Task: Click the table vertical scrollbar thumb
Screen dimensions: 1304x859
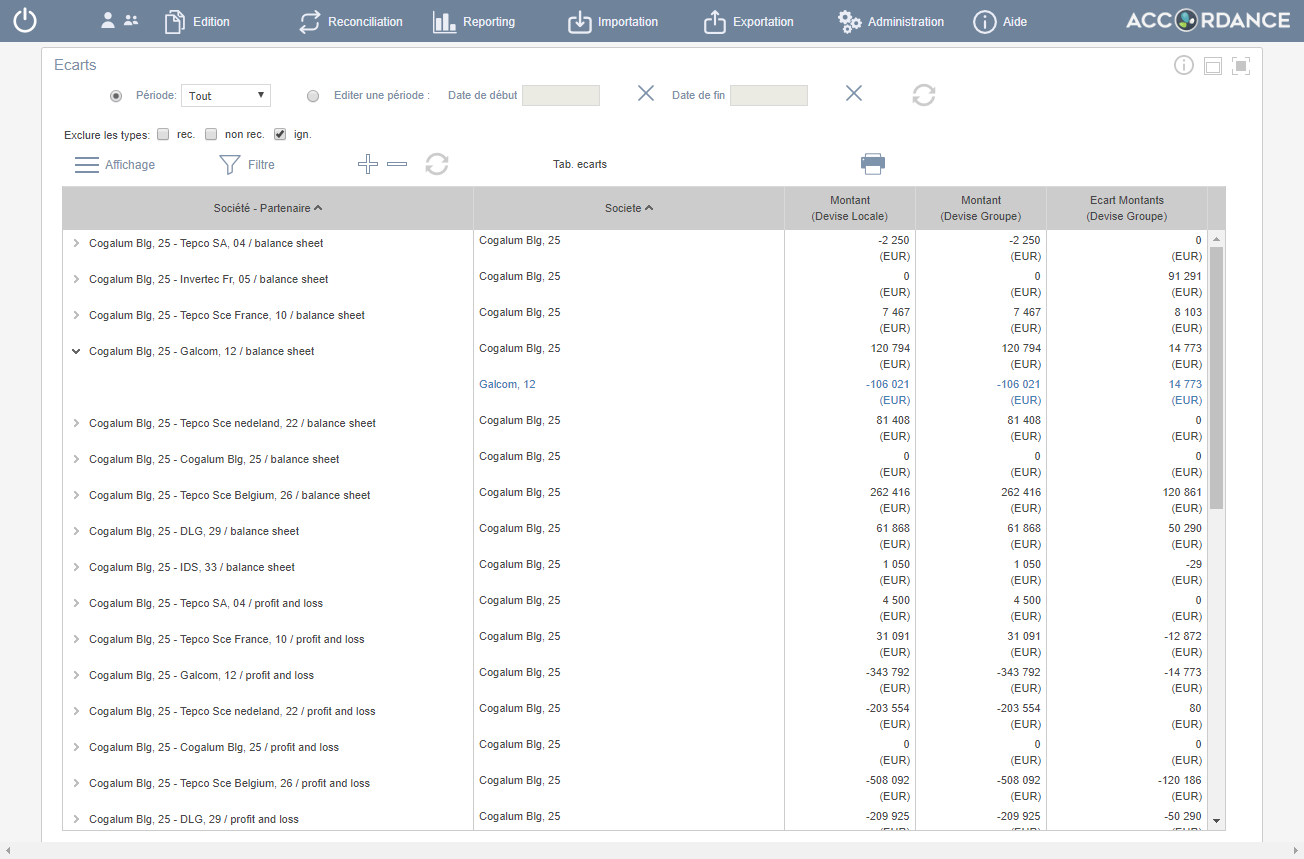Action: click(x=1216, y=378)
